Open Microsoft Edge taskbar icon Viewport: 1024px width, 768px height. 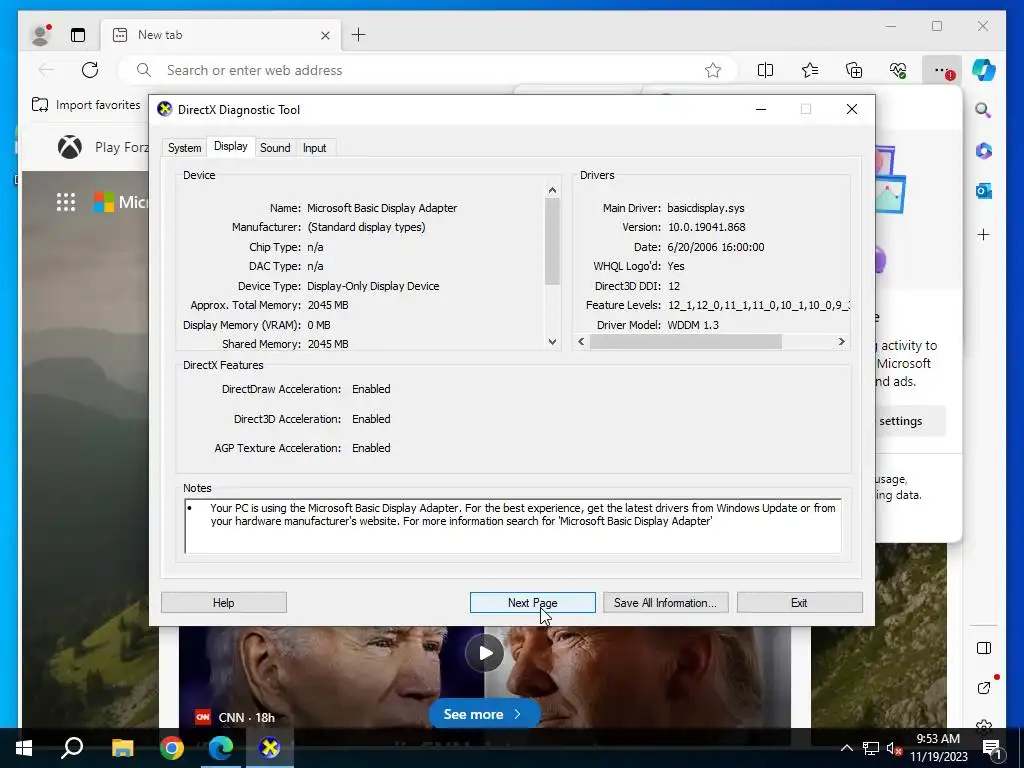(x=221, y=748)
